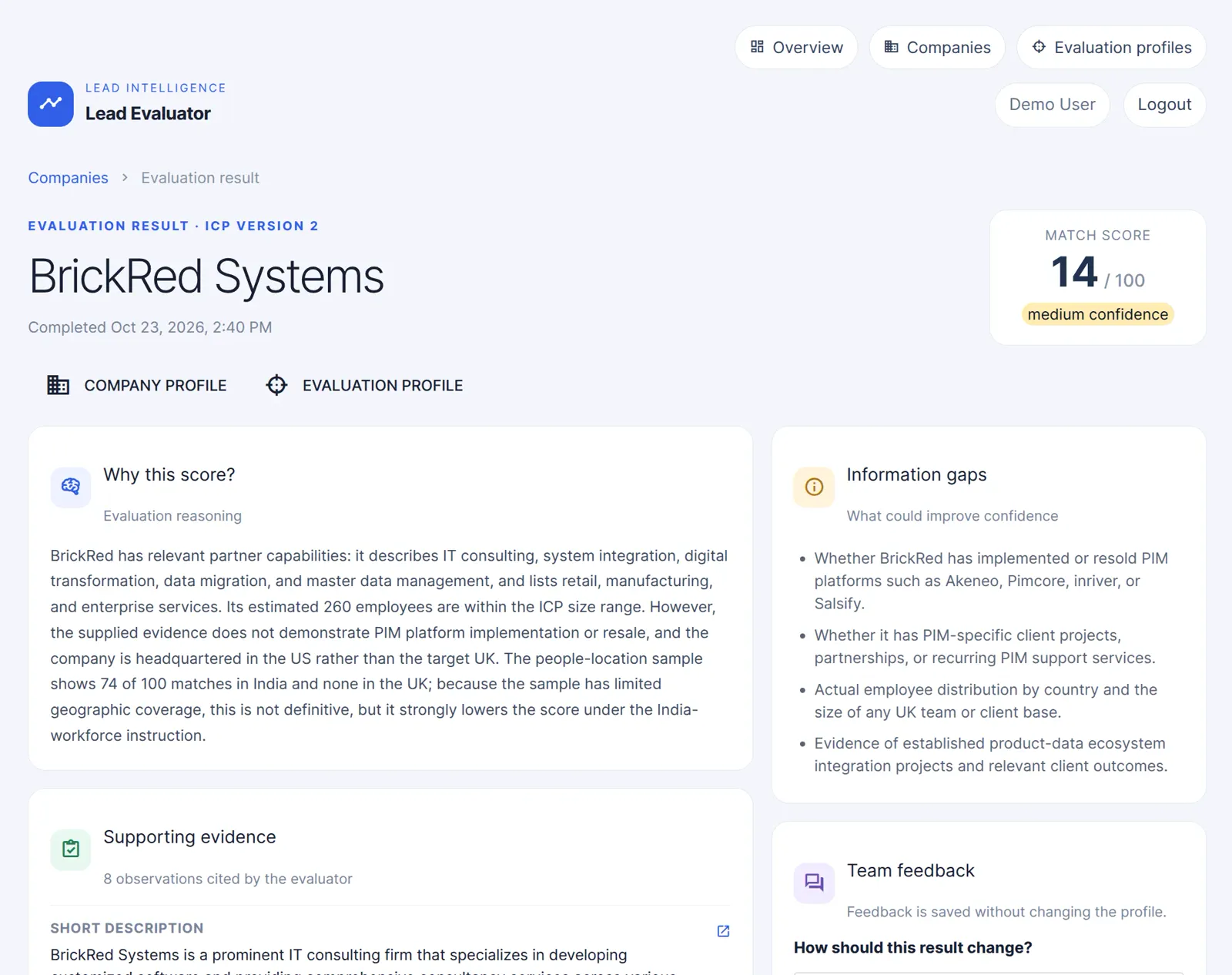
Task: Click the Evaluation profiles target icon in nav
Action: tap(1039, 47)
